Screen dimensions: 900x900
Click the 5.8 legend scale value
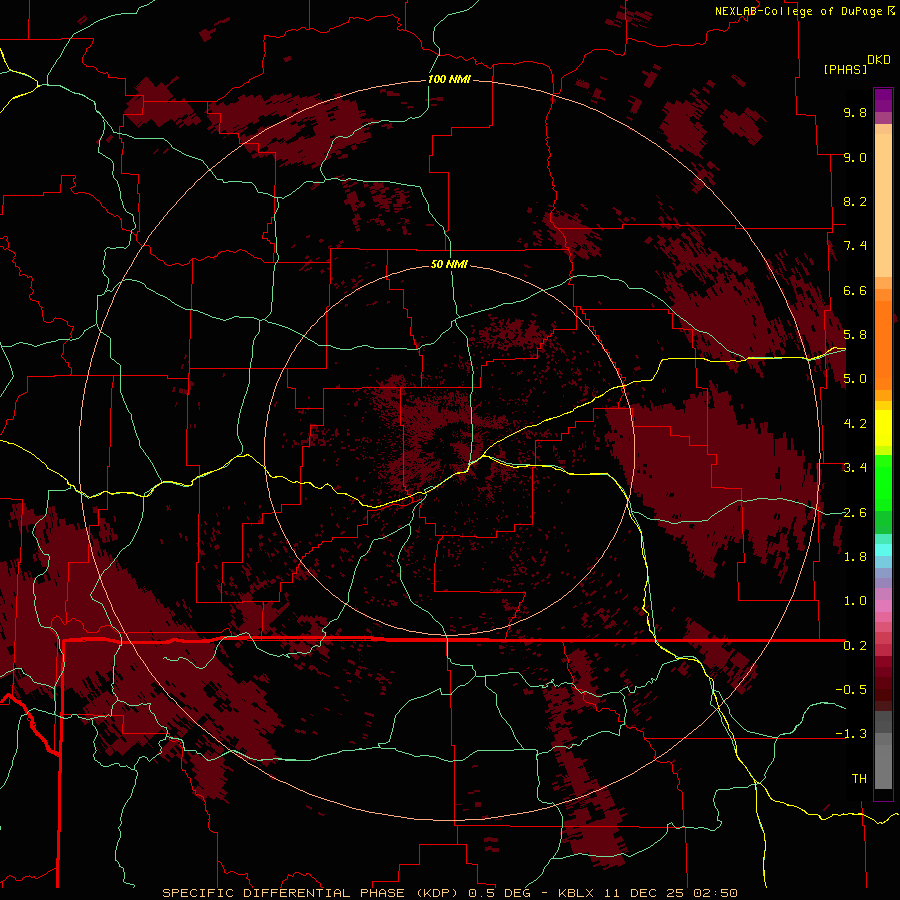point(855,335)
